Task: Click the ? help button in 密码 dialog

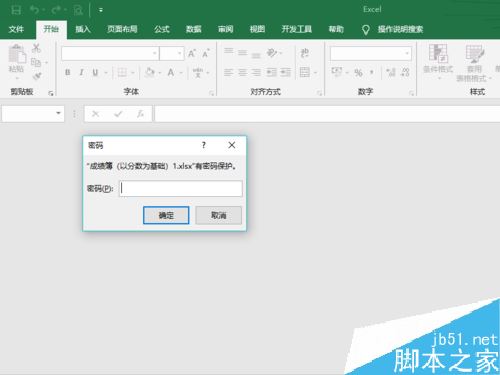Action: pos(204,145)
